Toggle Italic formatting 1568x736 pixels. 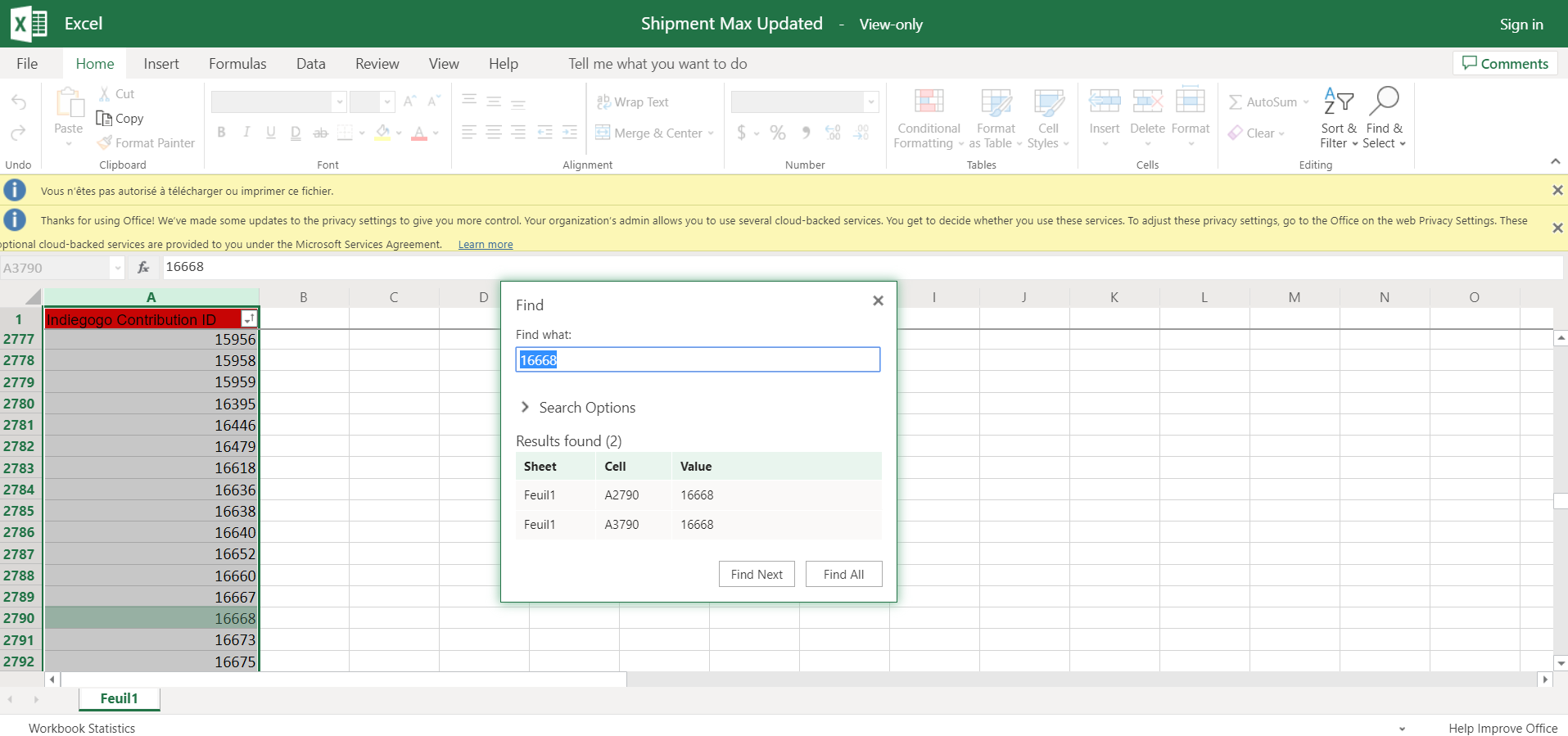246,133
